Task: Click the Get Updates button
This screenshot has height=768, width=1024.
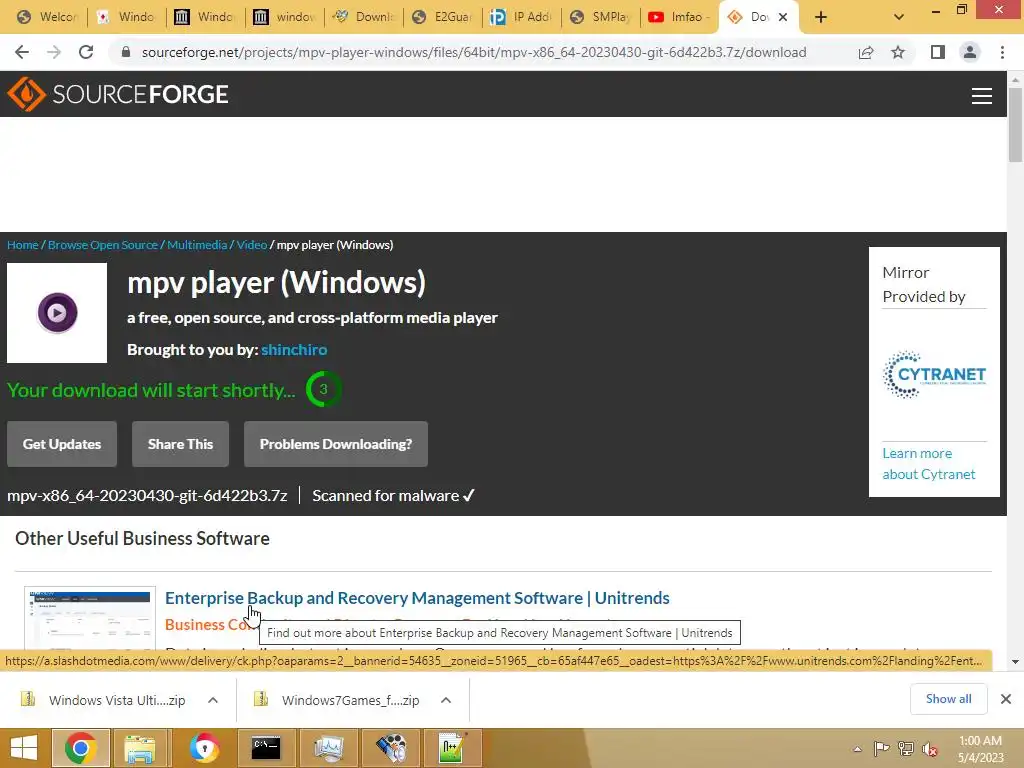Action: (x=62, y=444)
